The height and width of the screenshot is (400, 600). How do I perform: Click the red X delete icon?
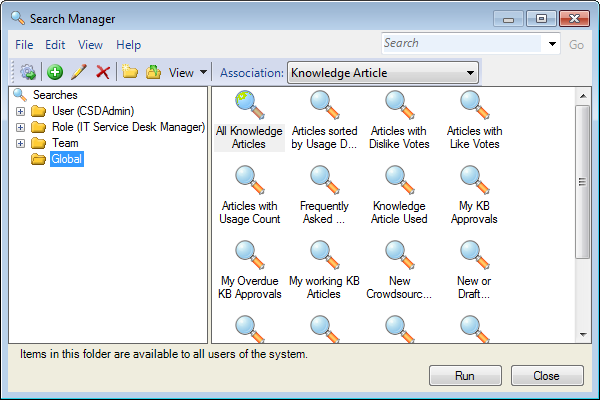click(102, 72)
